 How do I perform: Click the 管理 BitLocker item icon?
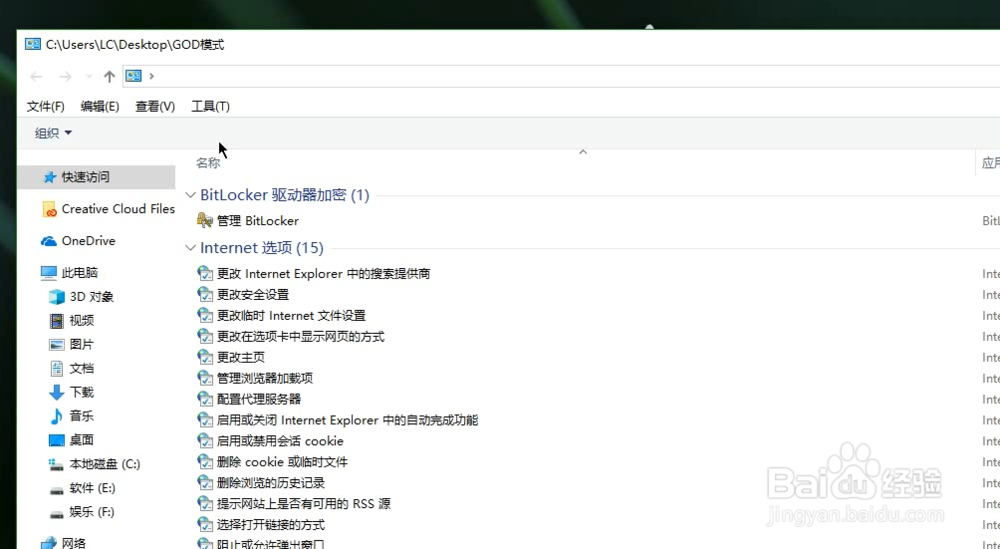205,221
